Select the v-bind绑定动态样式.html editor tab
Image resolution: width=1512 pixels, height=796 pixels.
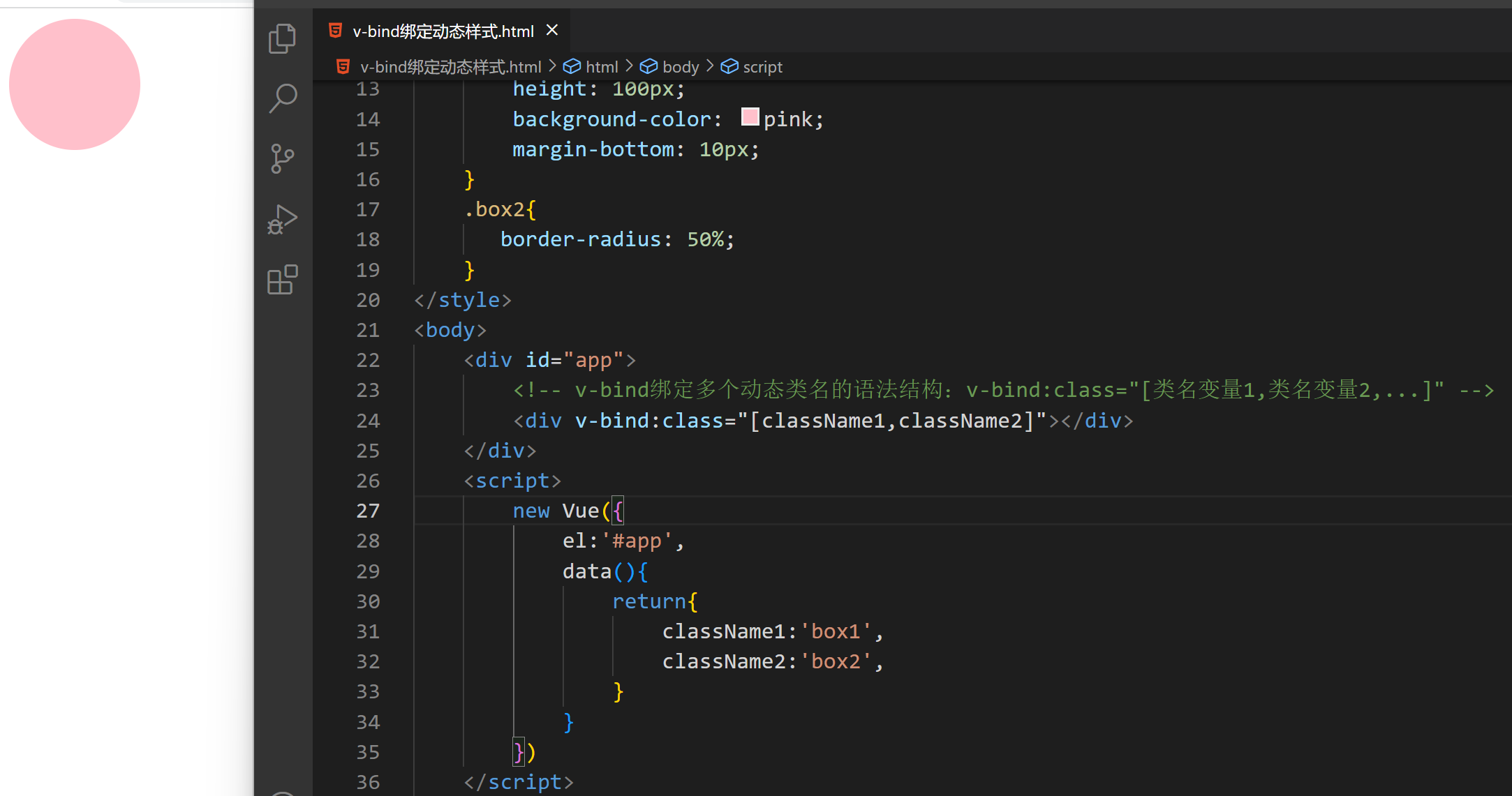click(x=443, y=31)
